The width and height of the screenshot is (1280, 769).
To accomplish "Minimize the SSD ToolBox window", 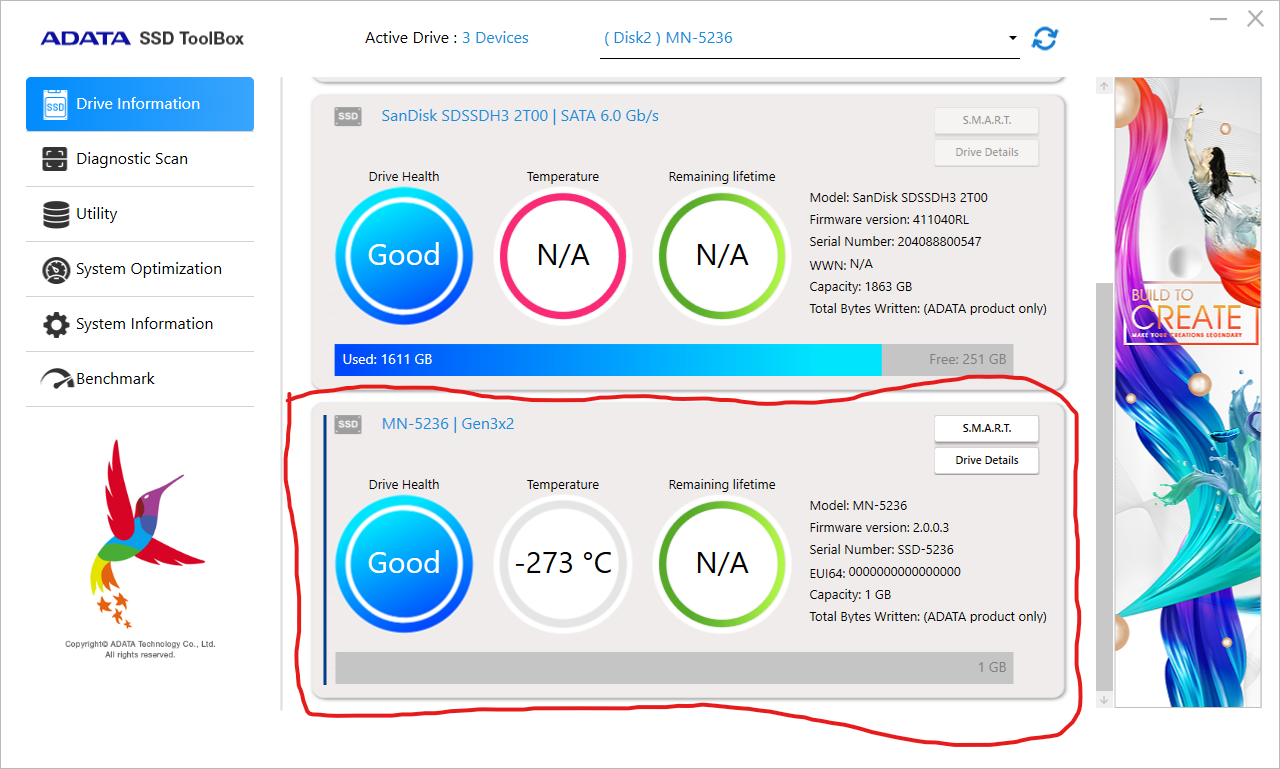I will click(1218, 19).
